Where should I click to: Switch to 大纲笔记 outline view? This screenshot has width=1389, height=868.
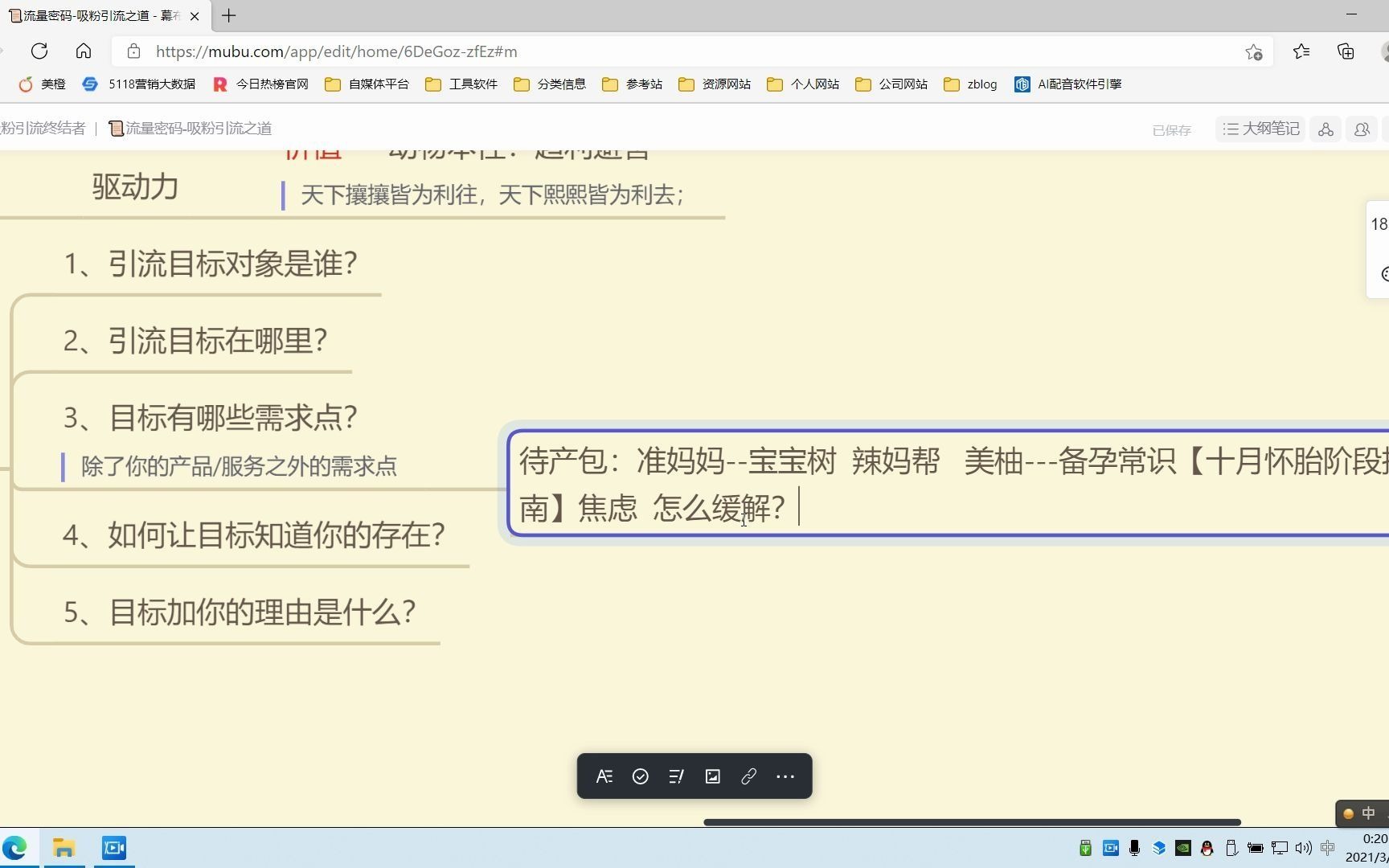[1260, 129]
